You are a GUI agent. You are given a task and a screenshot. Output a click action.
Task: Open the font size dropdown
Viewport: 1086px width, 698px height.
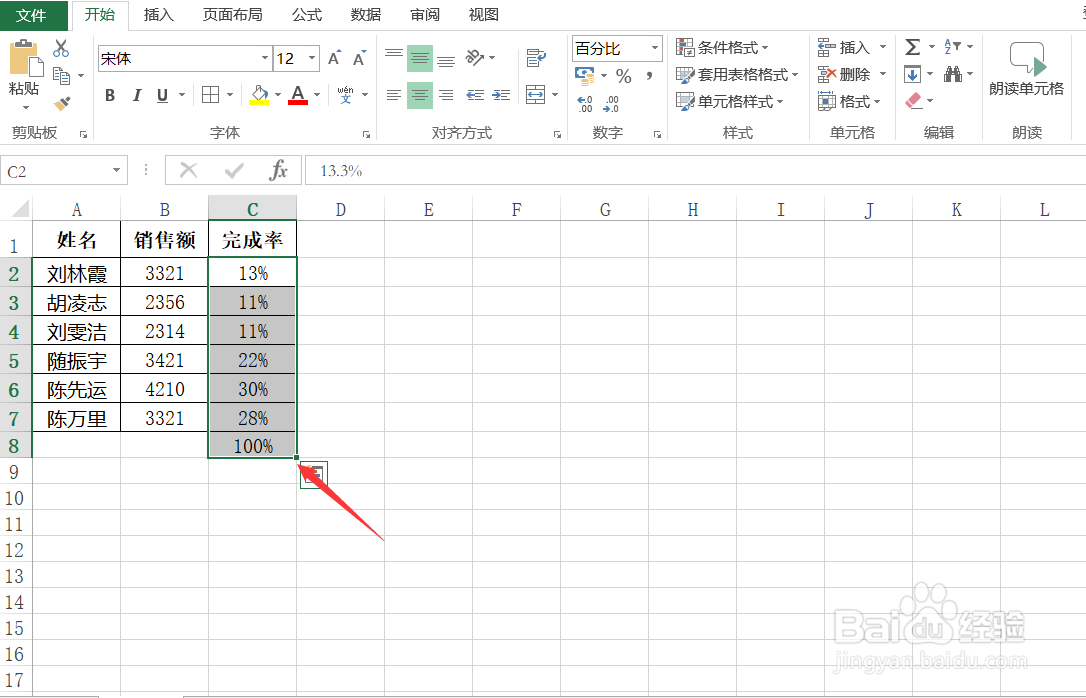pos(310,58)
